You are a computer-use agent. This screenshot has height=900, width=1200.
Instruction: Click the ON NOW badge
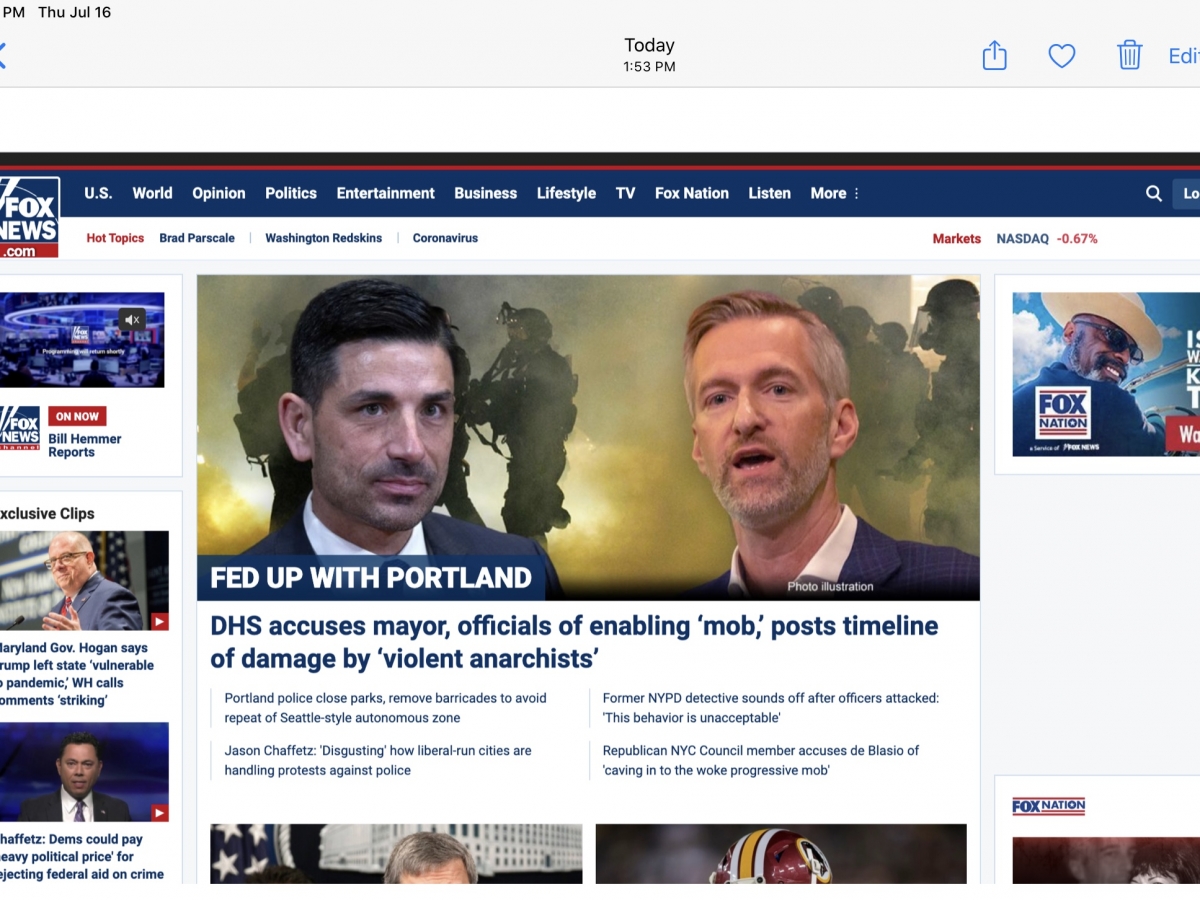pyautogui.click(x=77, y=416)
